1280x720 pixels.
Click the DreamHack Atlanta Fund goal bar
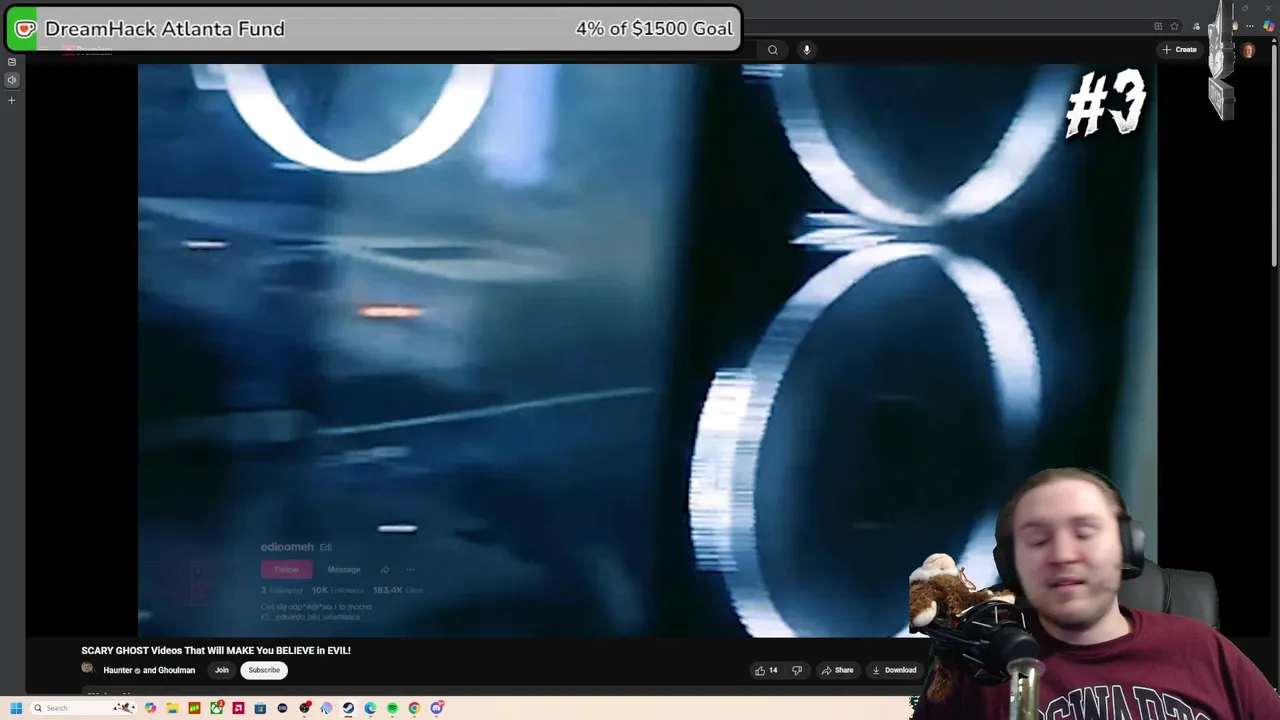click(x=373, y=29)
